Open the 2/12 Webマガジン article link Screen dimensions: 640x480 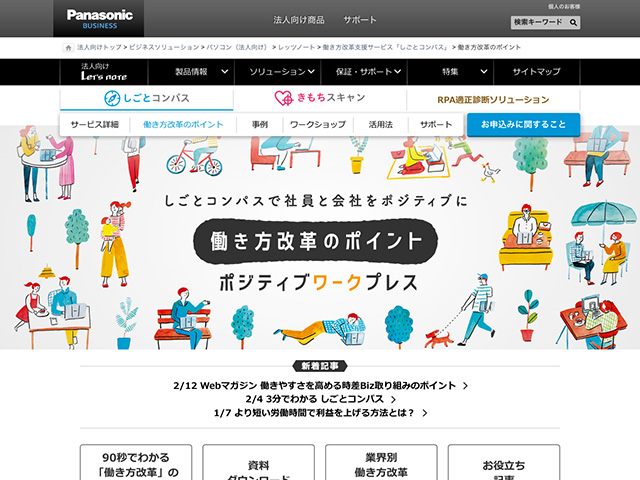coord(320,386)
